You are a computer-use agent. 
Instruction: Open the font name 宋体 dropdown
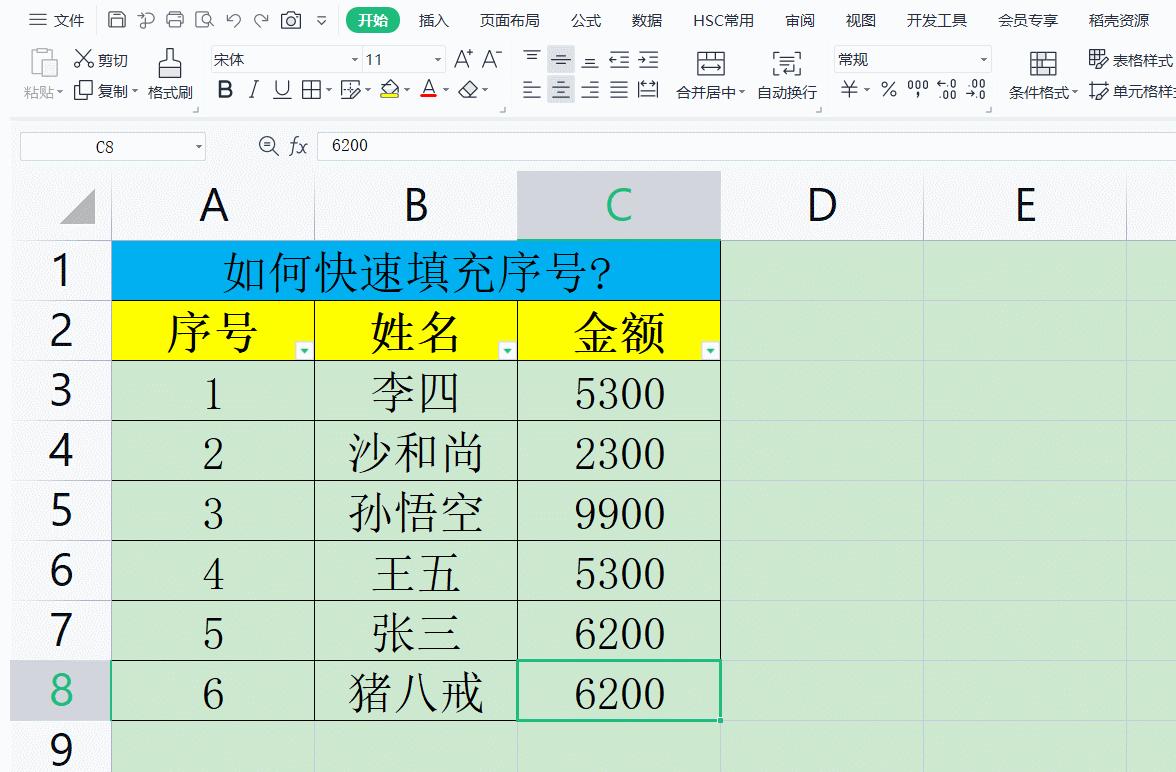click(x=355, y=60)
